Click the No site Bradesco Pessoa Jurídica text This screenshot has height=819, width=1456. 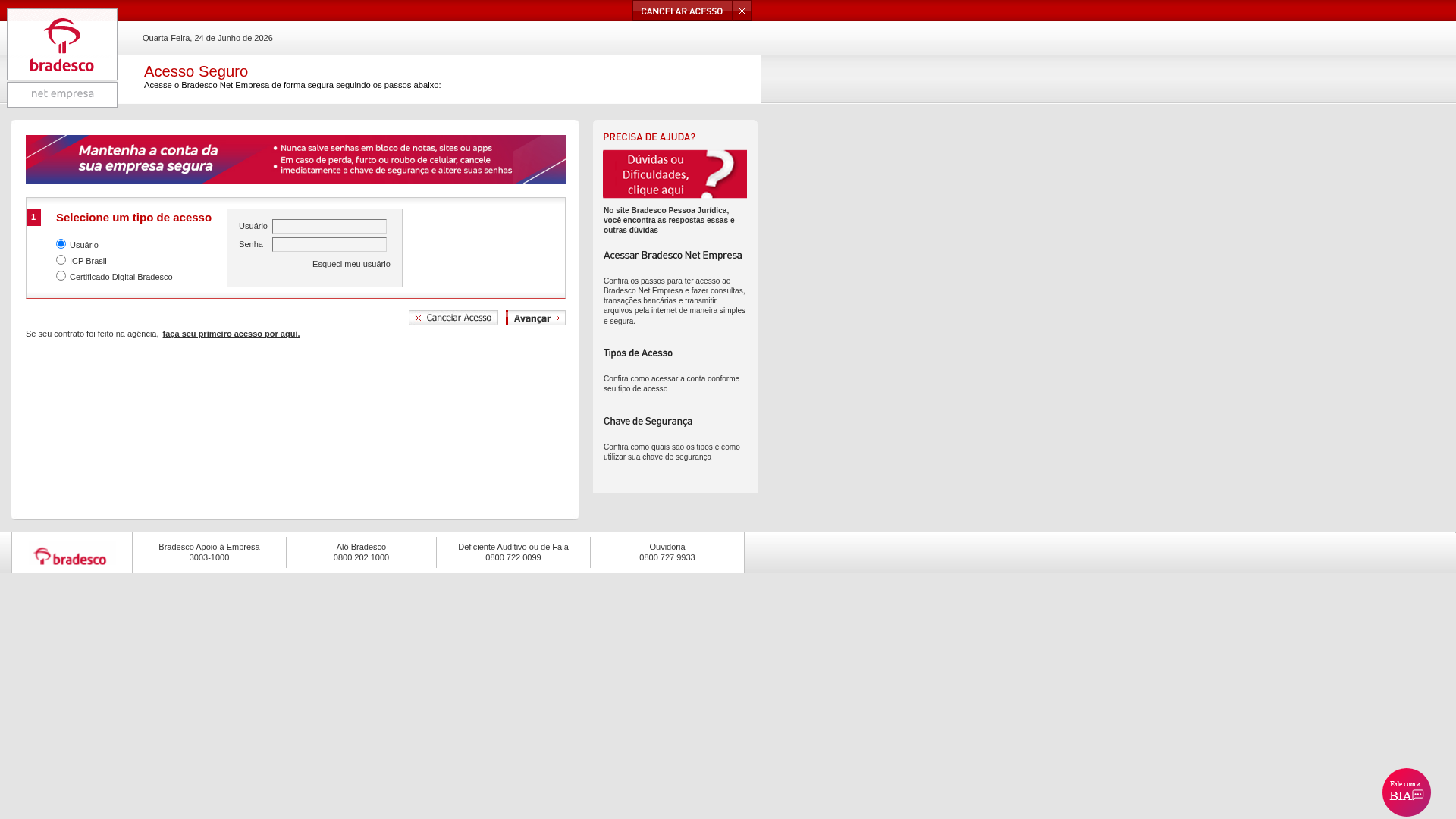coord(669,221)
